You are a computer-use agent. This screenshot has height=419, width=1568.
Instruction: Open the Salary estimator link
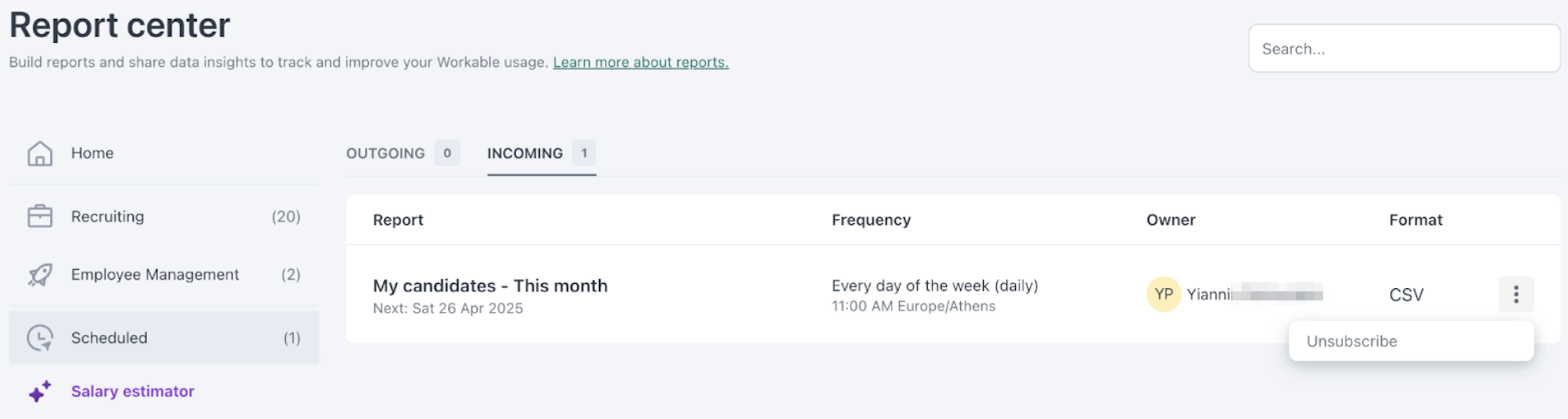[x=133, y=391]
